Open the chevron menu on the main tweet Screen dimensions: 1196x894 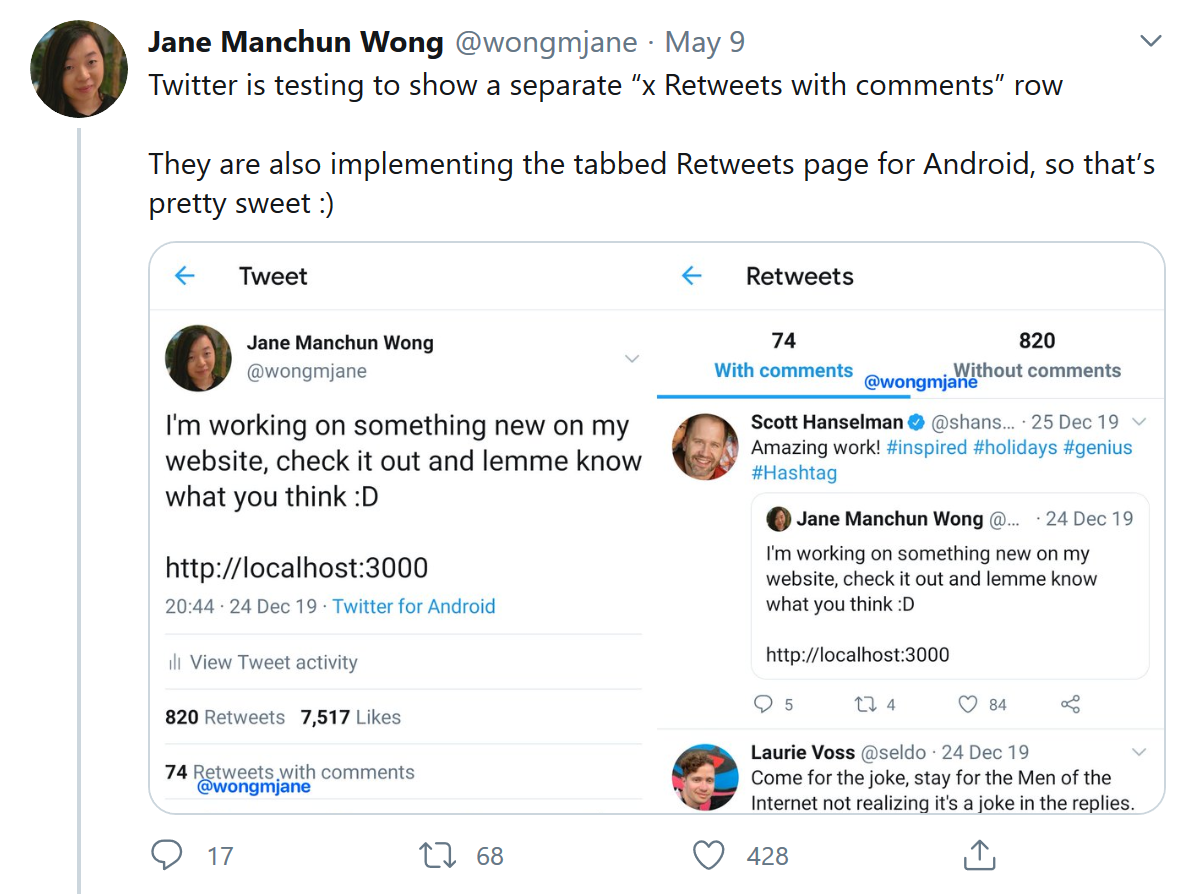[1151, 42]
